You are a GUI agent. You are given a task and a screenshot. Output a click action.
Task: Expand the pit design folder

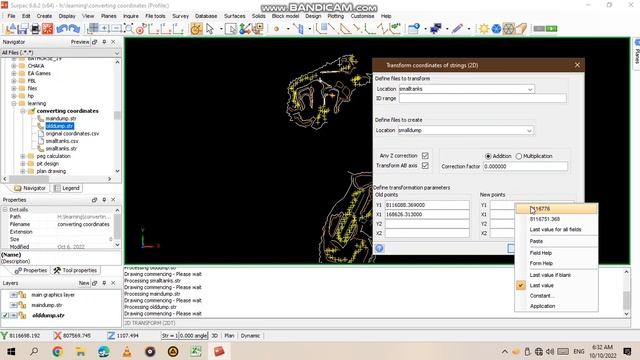point(23,164)
